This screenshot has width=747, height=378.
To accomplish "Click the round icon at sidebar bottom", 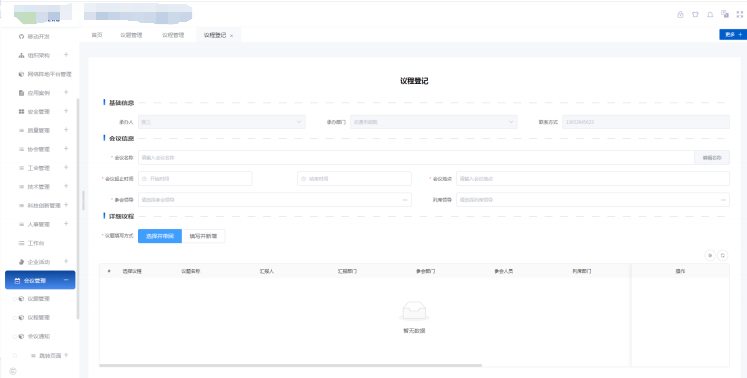I will [13, 371].
